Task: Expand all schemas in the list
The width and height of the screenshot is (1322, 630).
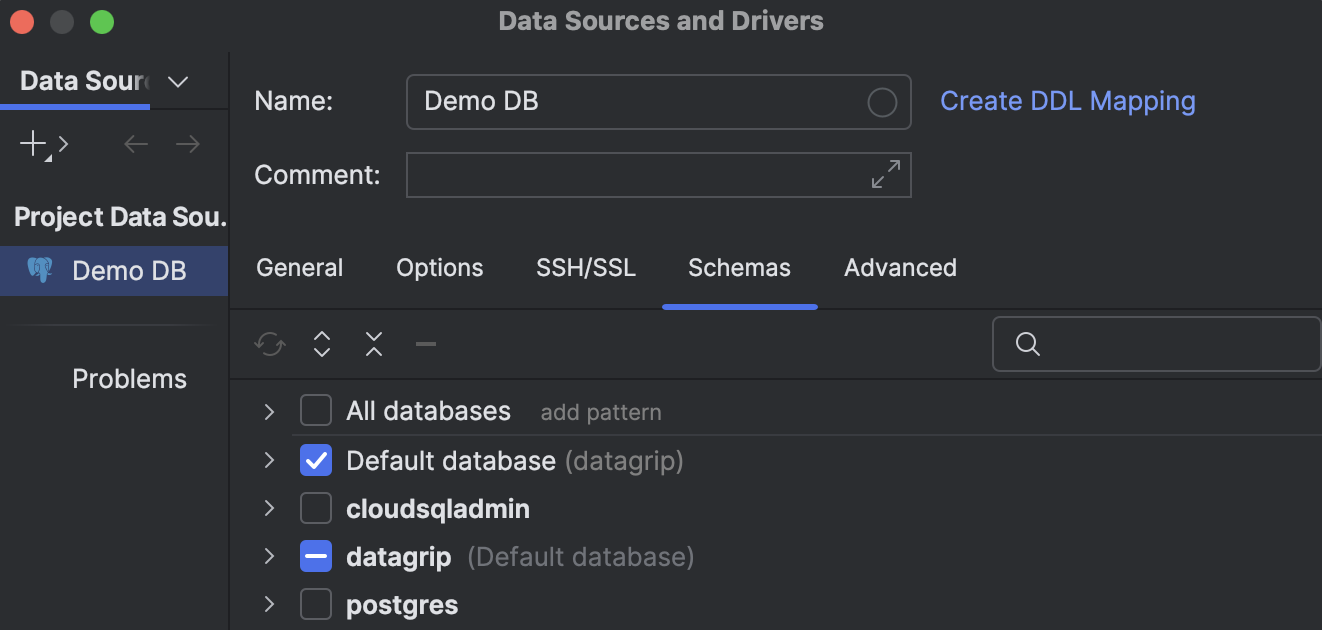Action: click(x=321, y=344)
